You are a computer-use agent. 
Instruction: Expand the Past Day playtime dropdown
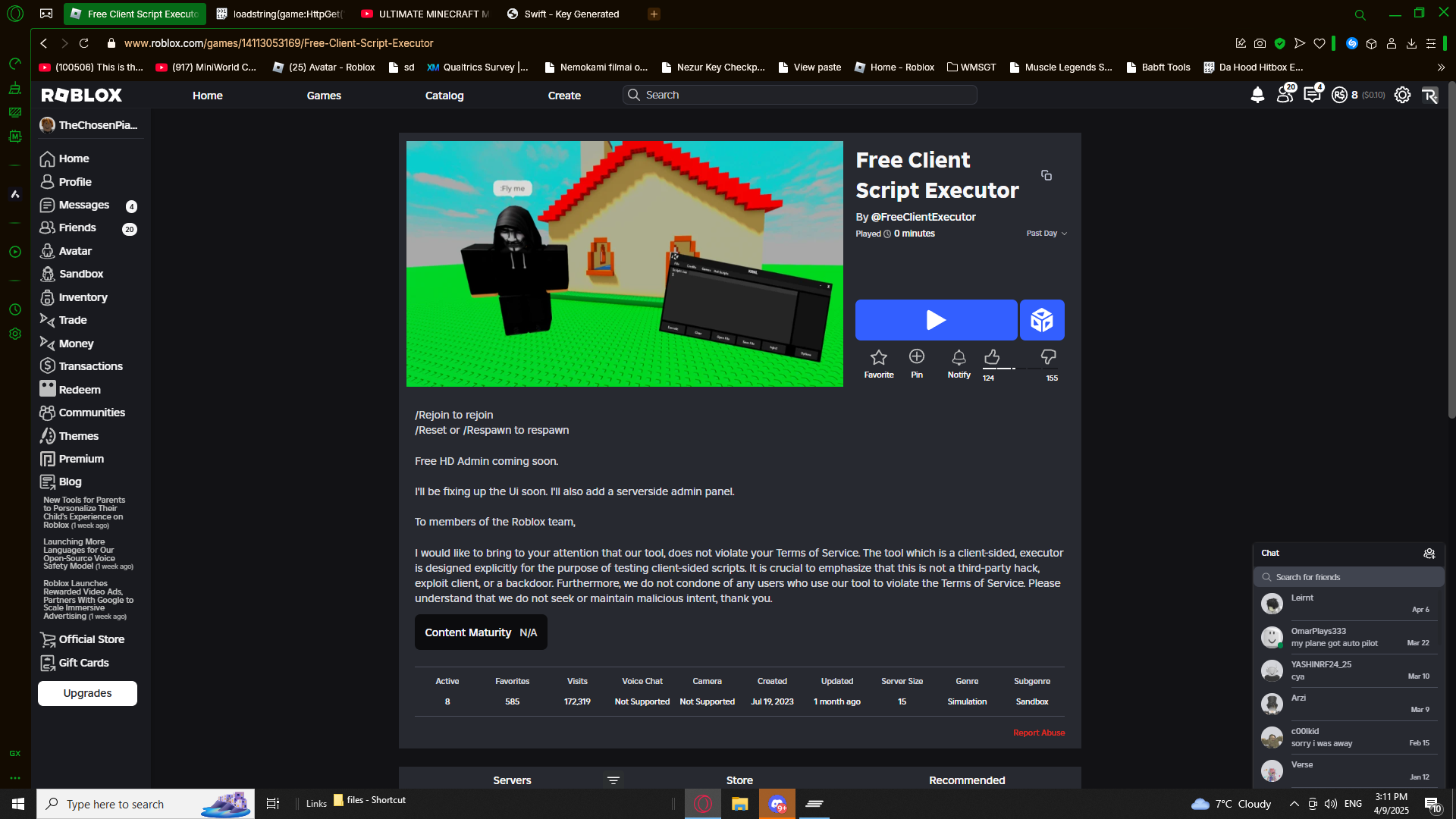pyautogui.click(x=1046, y=234)
